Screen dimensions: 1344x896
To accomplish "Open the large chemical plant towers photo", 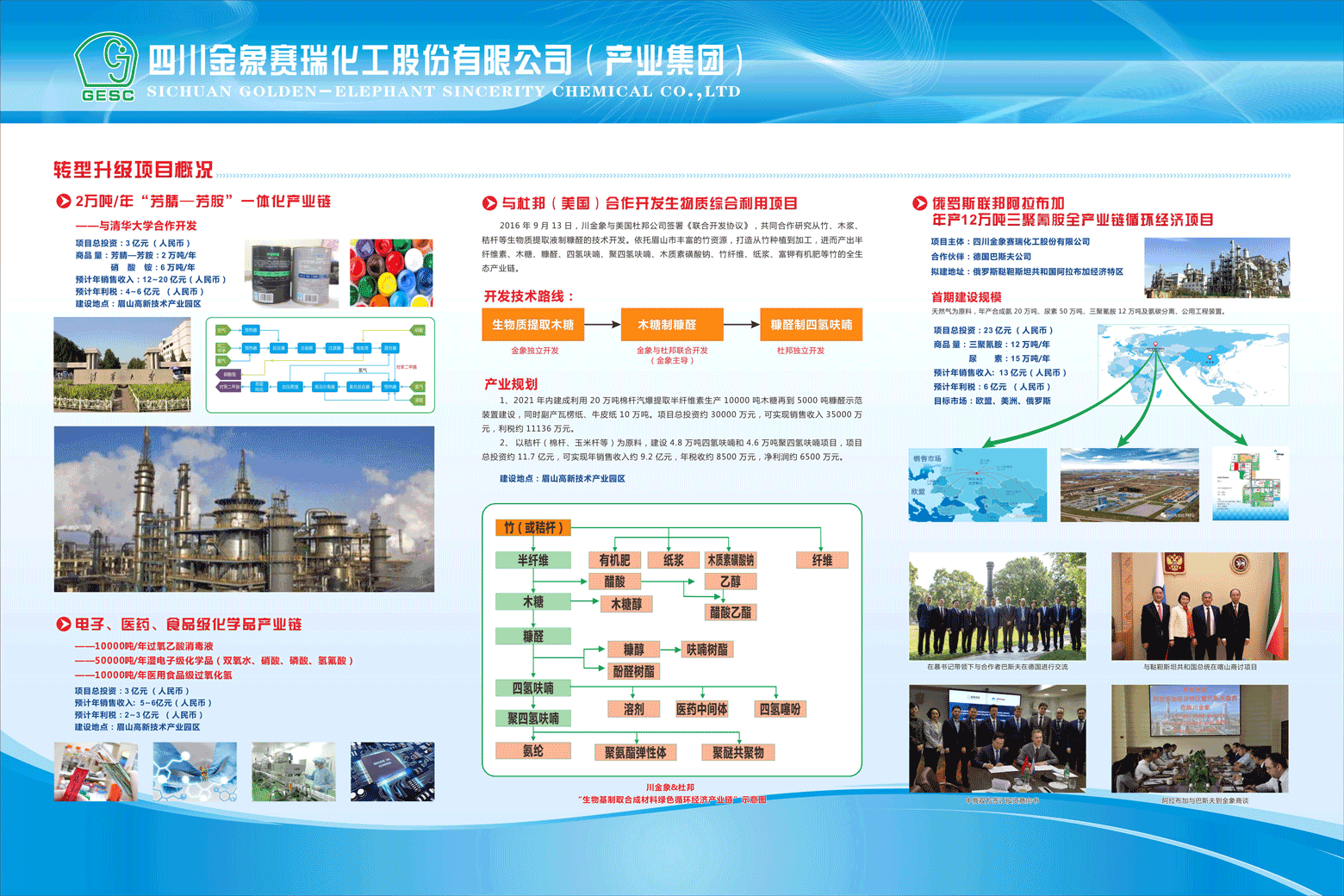I will tap(244, 509).
